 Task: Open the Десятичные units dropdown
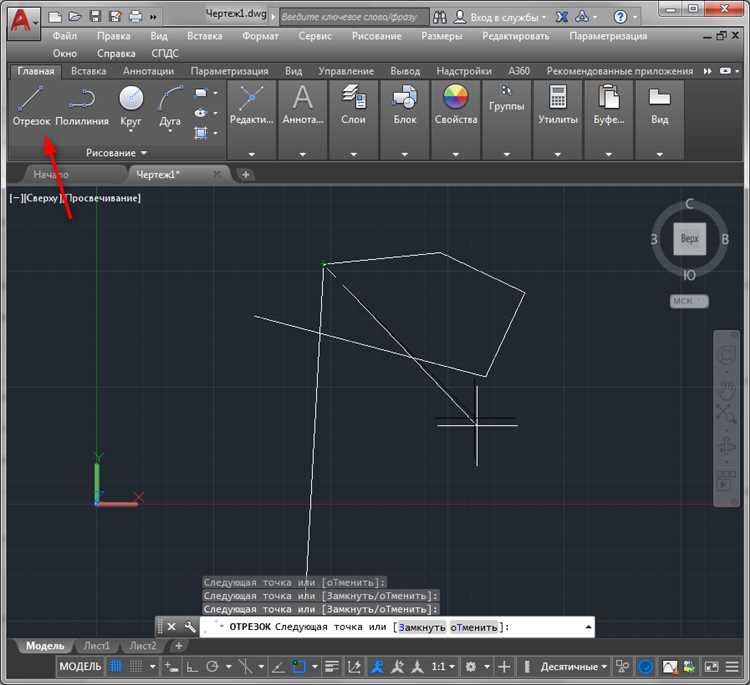pyautogui.click(x=574, y=666)
